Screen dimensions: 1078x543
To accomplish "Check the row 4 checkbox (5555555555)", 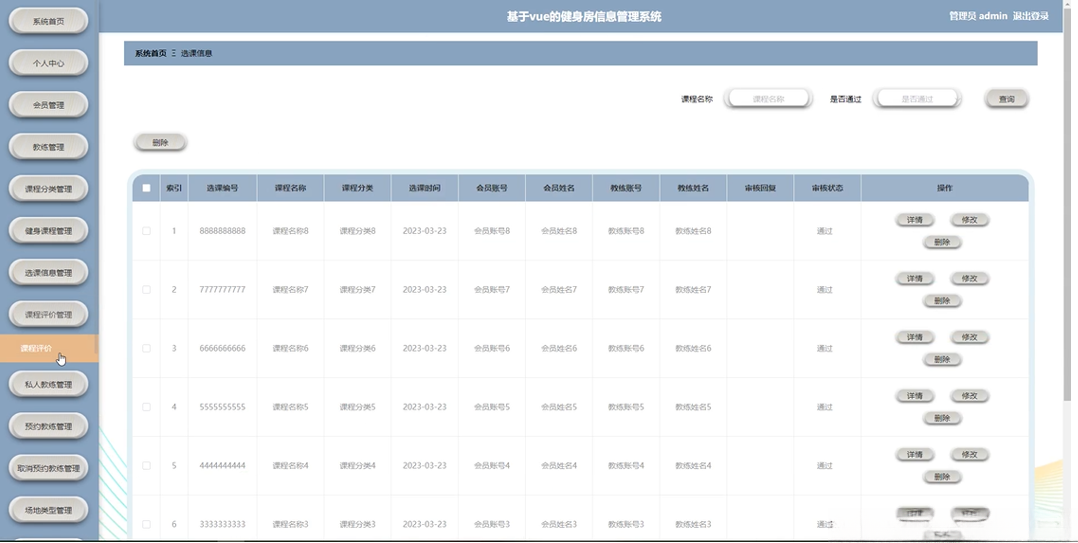I will click(x=146, y=407).
